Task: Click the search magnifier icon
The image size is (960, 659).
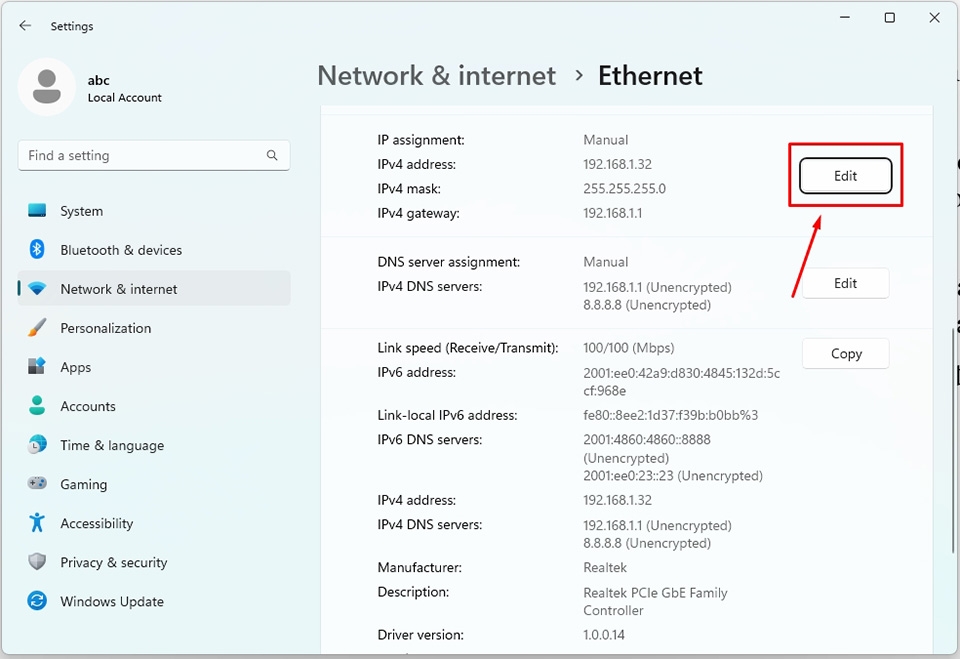Action: [x=272, y=155]
